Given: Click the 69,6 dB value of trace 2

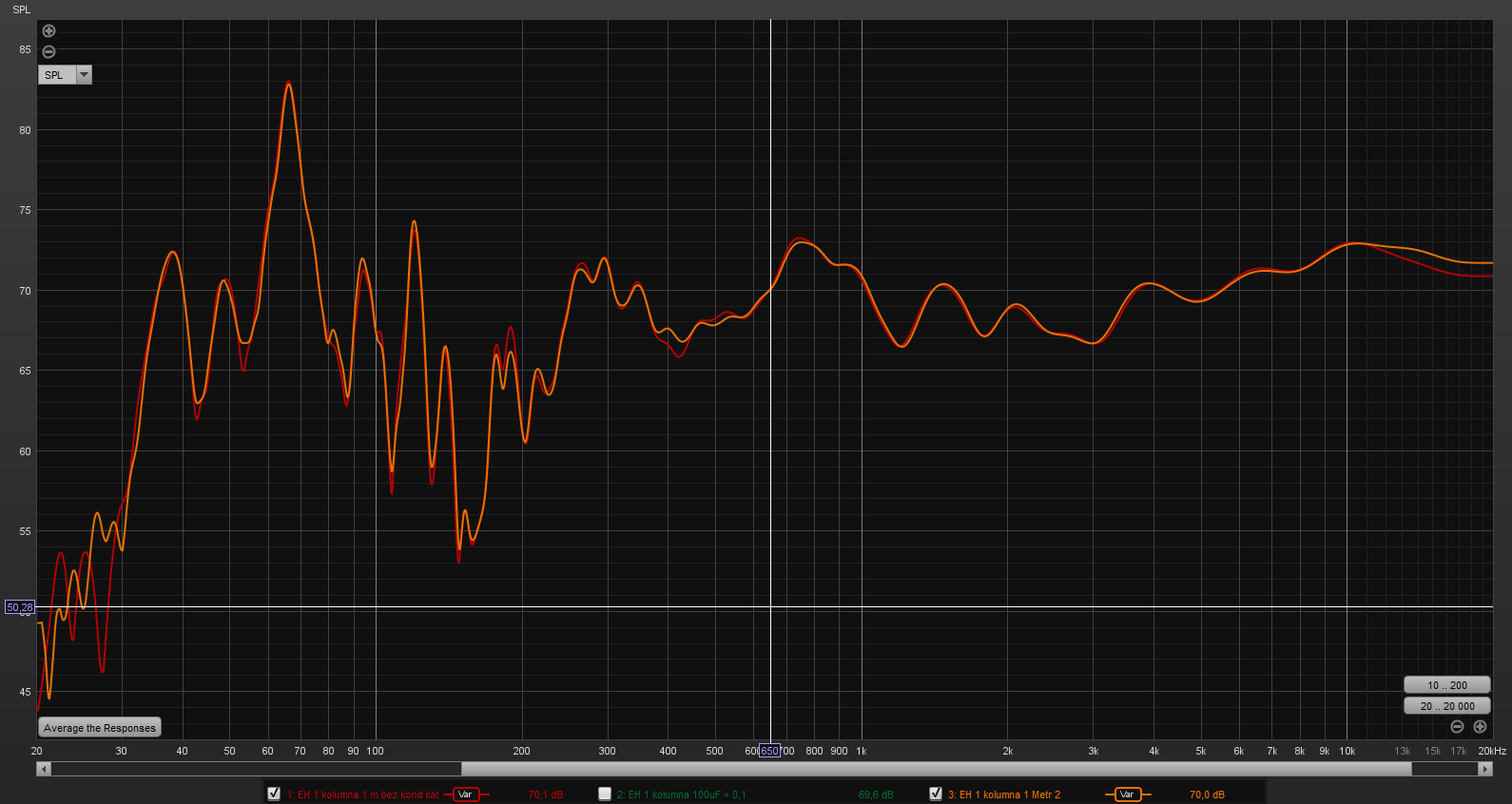Looking at the screenshot, I should 876,794.
